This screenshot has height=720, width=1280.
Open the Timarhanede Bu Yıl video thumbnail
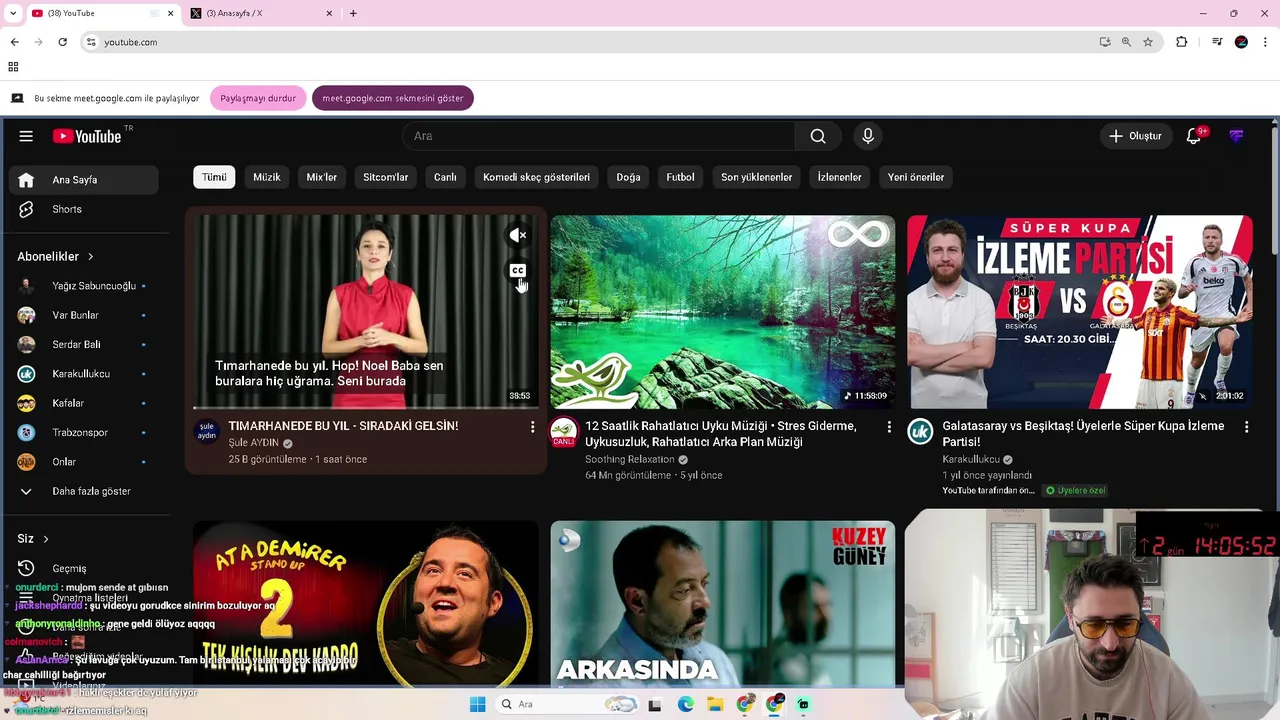(x=365, y=312)
